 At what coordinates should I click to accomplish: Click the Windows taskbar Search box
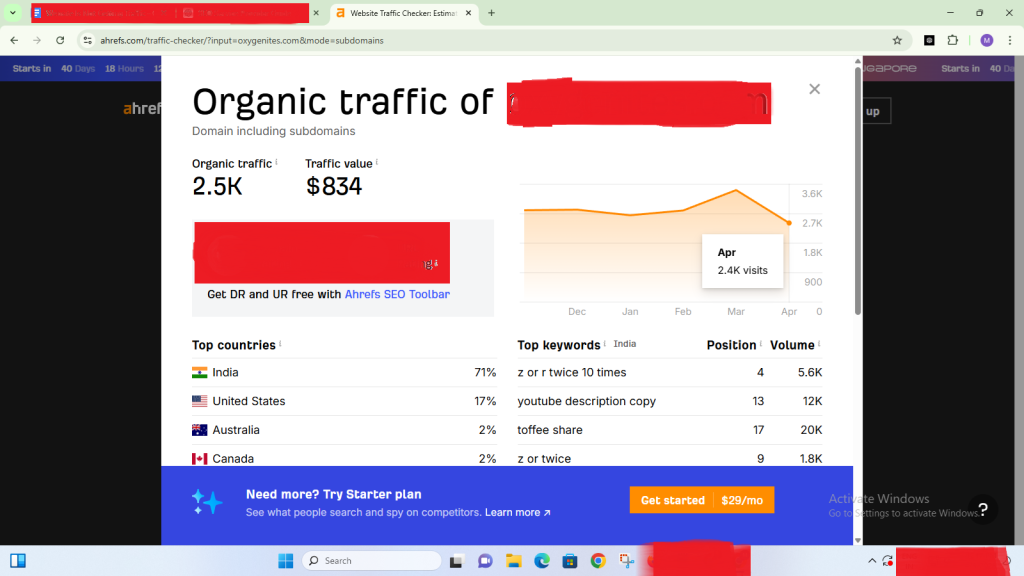372,561
